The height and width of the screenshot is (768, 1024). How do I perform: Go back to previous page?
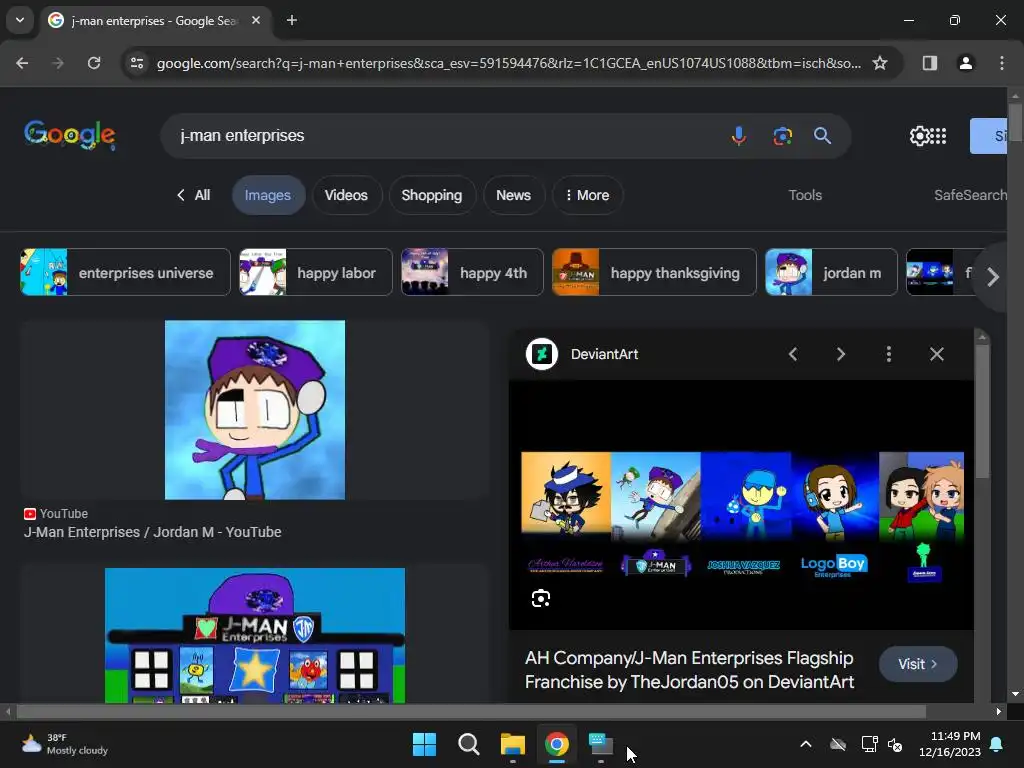pos(22,63)
